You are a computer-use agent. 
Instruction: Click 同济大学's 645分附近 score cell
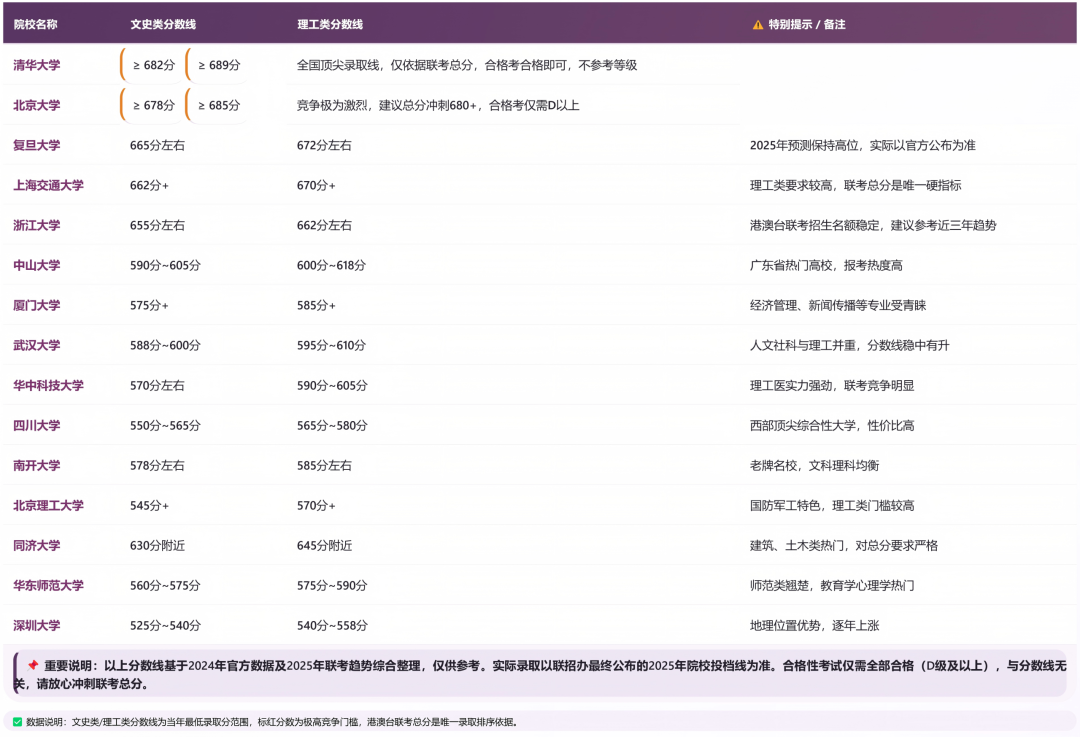[325, 545]
